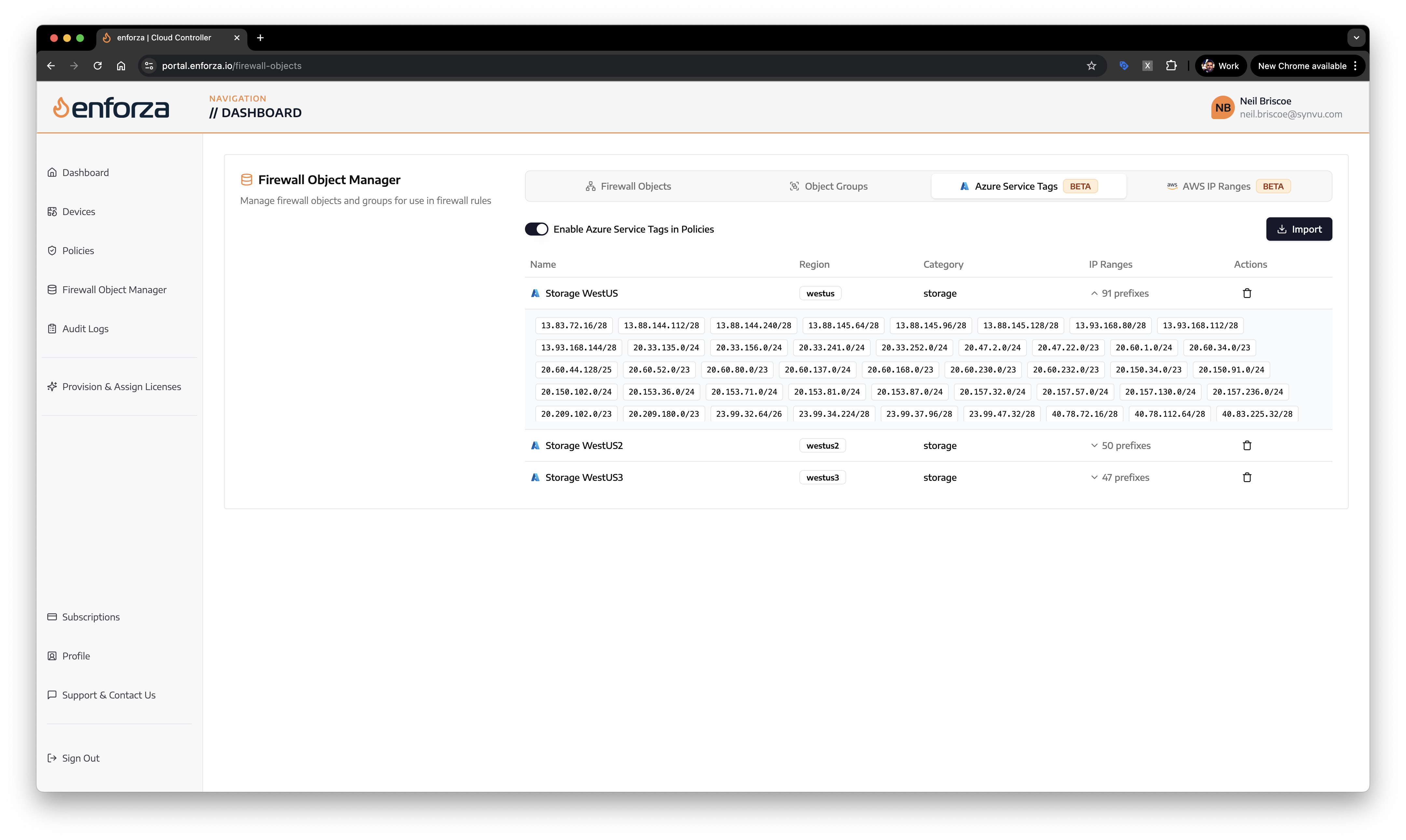This screenshot has height=840, width=1406.
Task: Open the browser extensions puzzle icon
Action: pos(1171,66)
